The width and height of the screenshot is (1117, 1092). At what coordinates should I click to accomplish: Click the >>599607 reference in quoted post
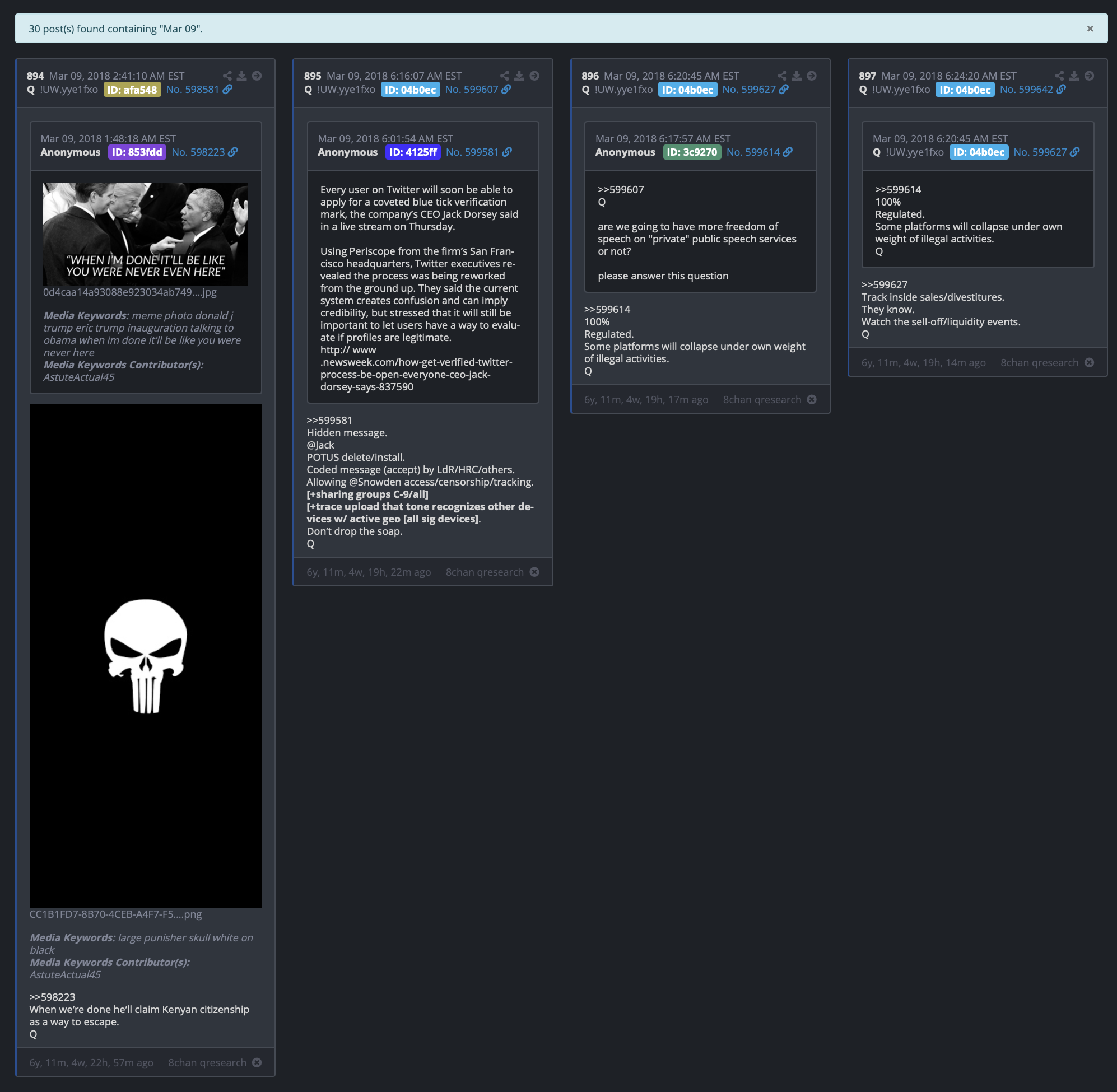621,189
